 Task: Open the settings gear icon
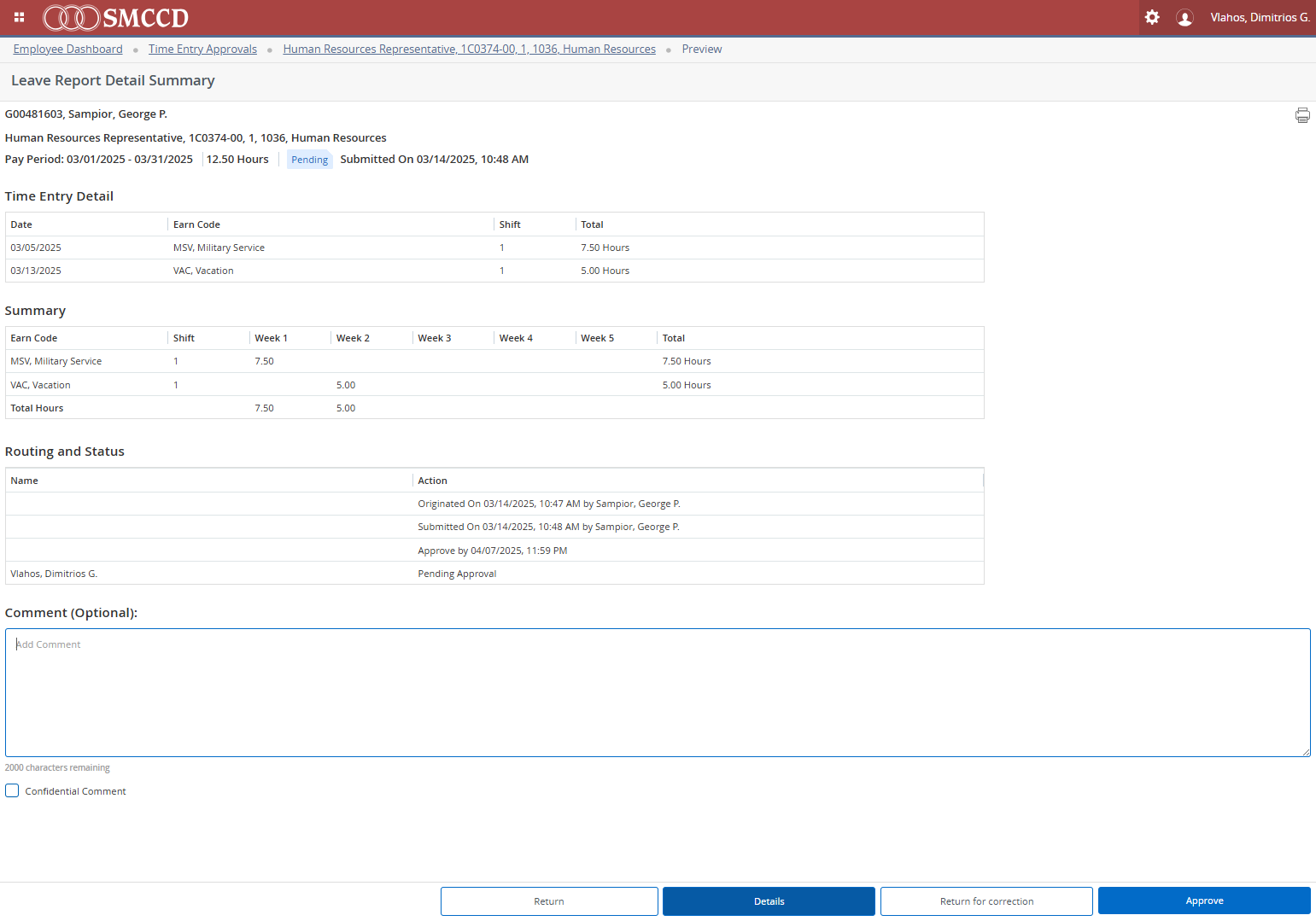pyautogui.click(x=1152, y=17)
